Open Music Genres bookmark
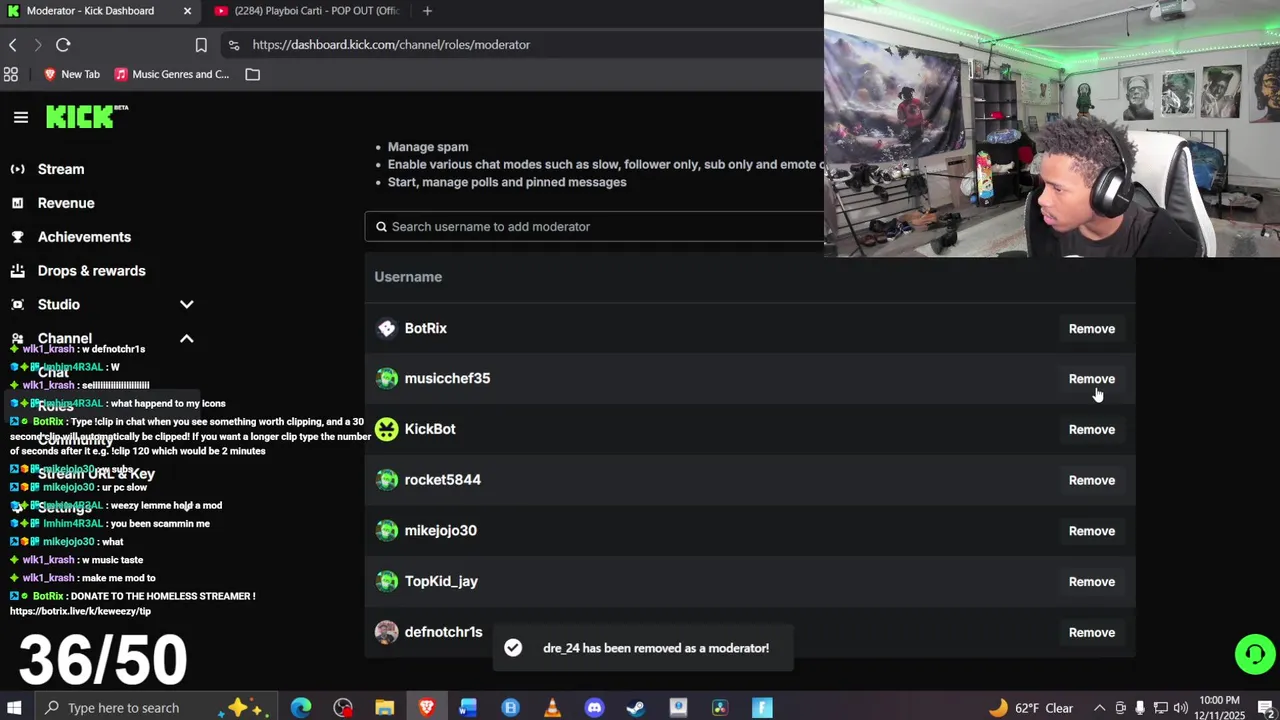 pos(171,74)
